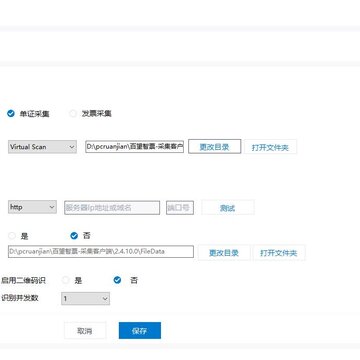The image size is (360, 360).
Task: Click 打开文件夹 beside FileData path
Action: [x=279, y=253]
